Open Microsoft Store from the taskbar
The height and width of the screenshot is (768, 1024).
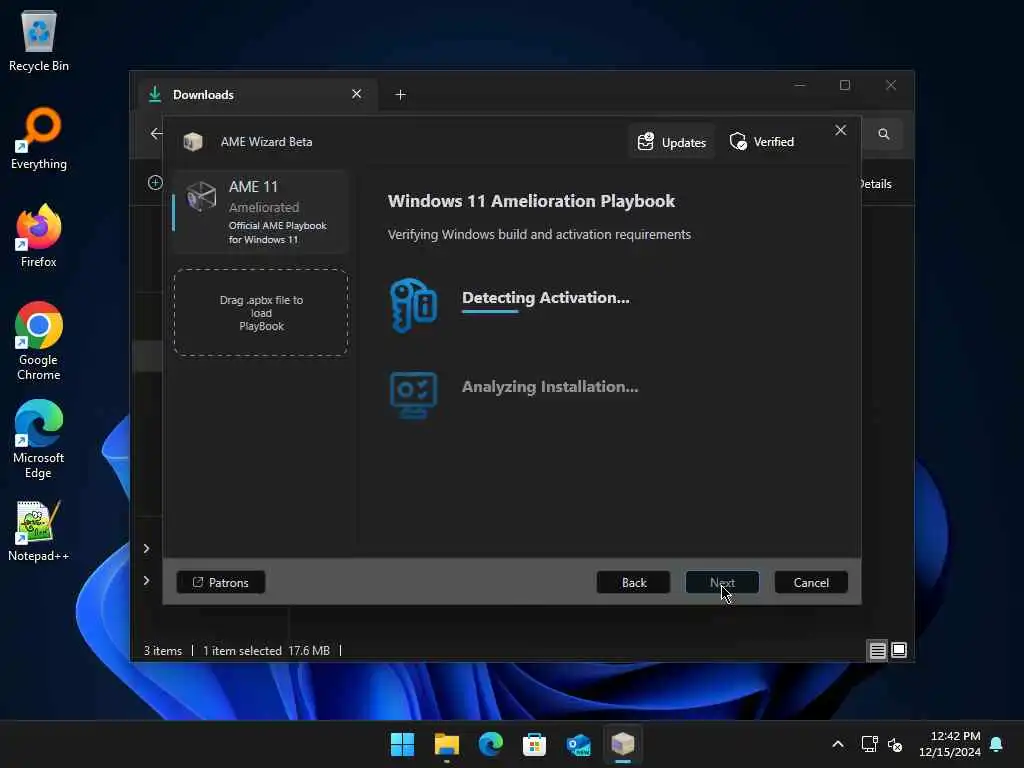click(534, 744)
